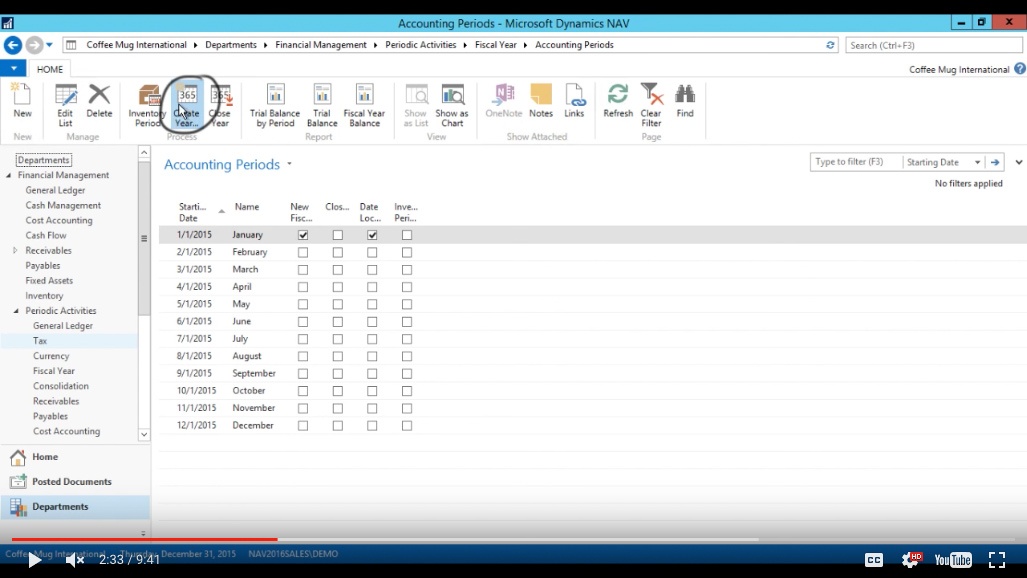This screenshot has height=578, width=1027.
Task: Uncheck New Fiscal Year for January
Action: [x=303, y=235]
